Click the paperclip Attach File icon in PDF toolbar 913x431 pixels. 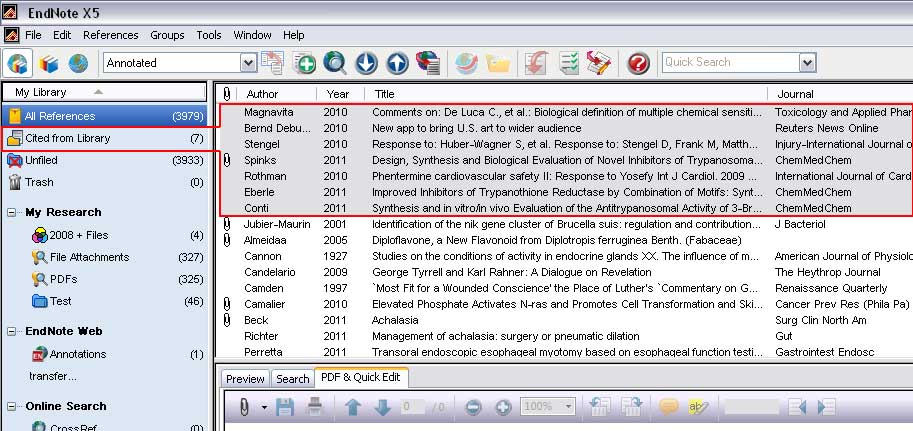pyautogui.click(x=245, y=407)
